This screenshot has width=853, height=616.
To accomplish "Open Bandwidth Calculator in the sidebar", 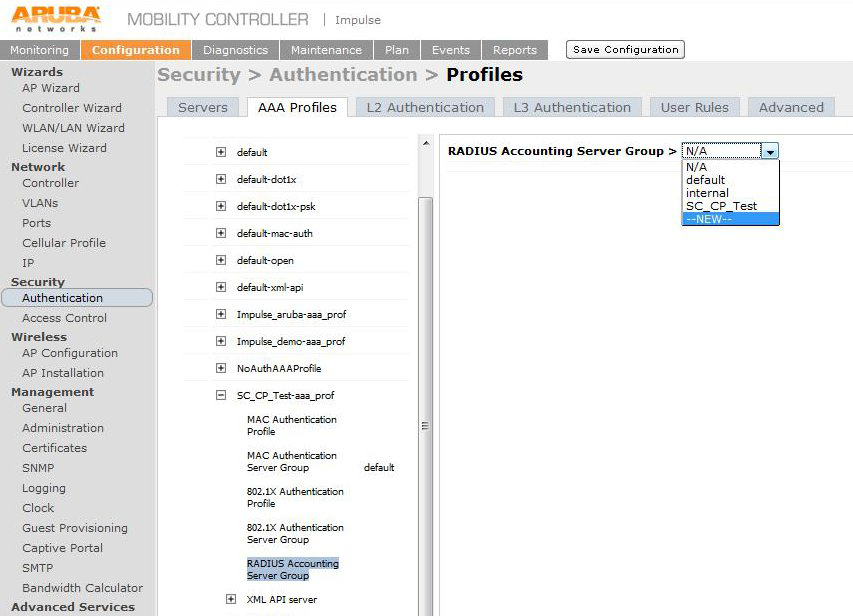I will click(83, 588).
